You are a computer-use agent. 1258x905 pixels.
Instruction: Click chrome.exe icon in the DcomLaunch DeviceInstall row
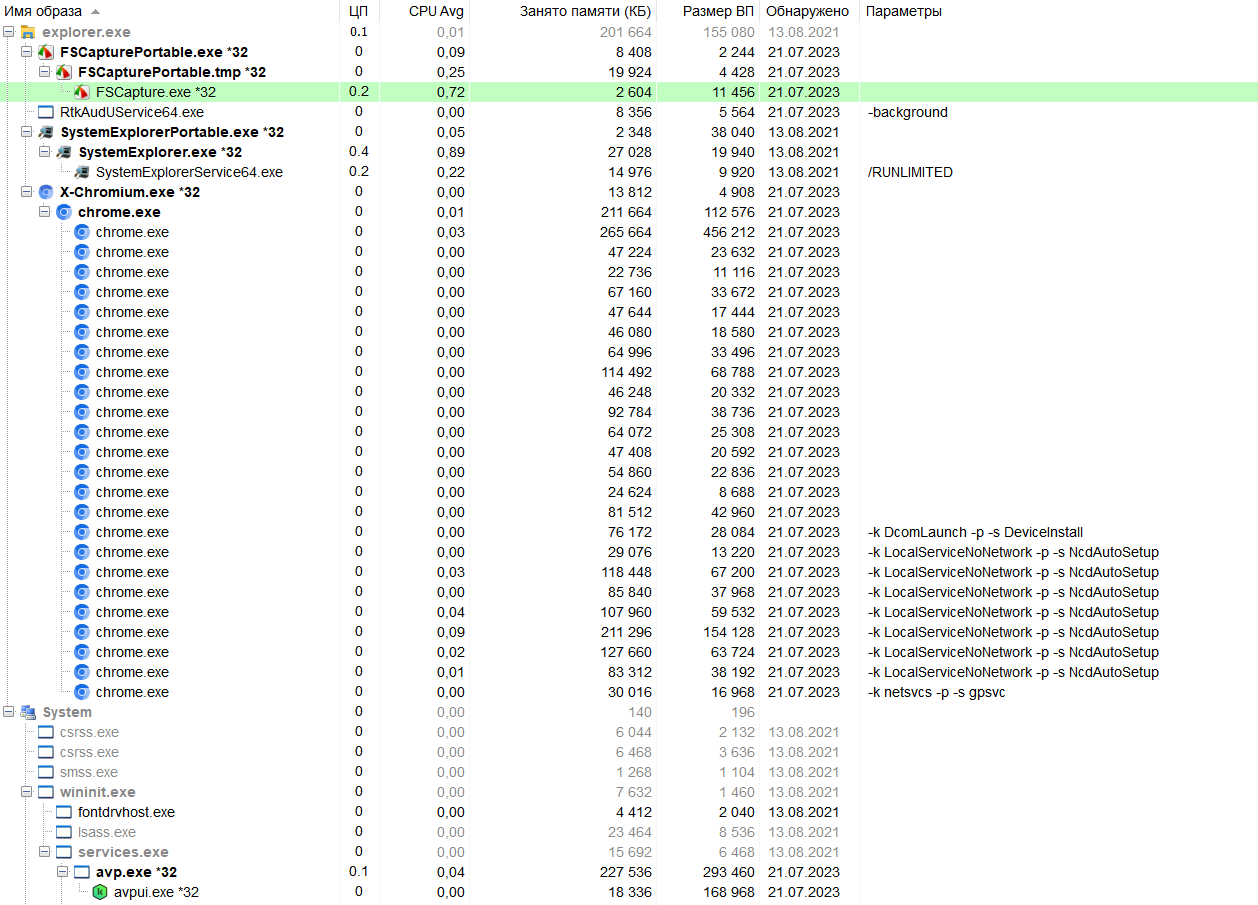82,532
